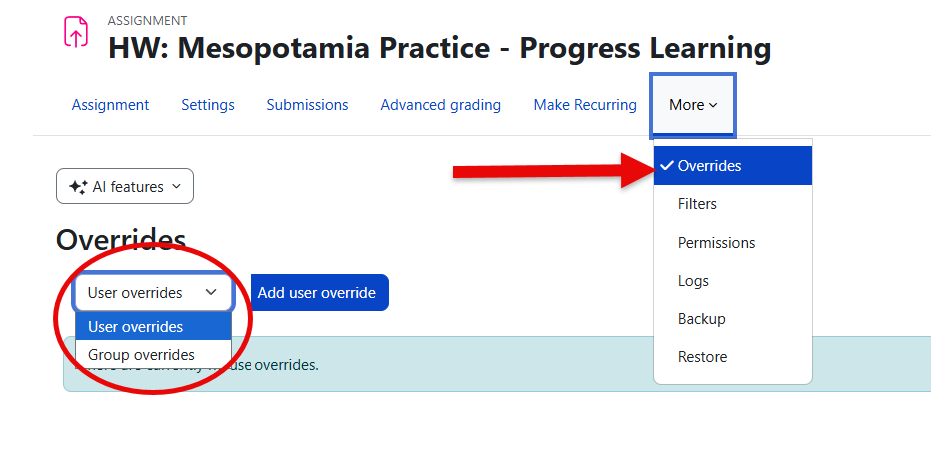Choose Group overrides in the list

coord(153,354)
